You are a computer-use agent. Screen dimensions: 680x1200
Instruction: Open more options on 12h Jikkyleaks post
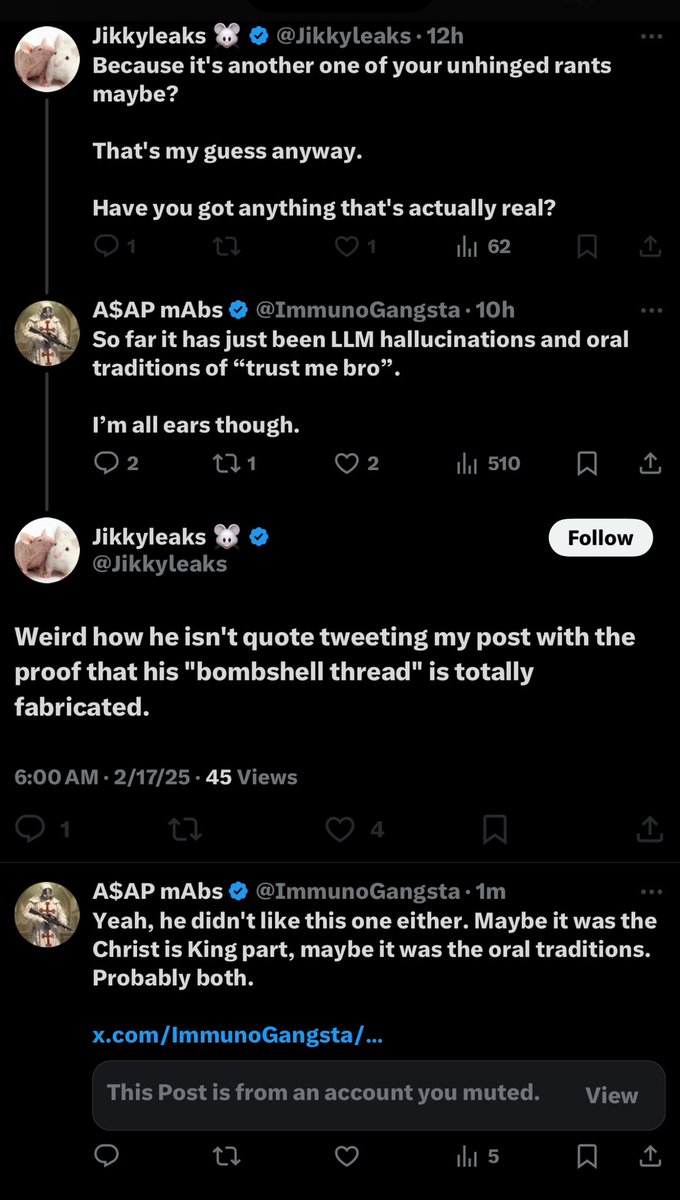(651, 36)
